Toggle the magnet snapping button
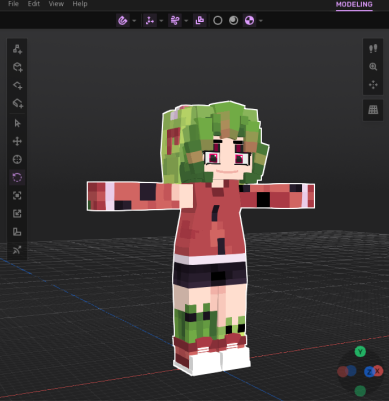Screen dimensions: 389x401 [x=123, y=21]
